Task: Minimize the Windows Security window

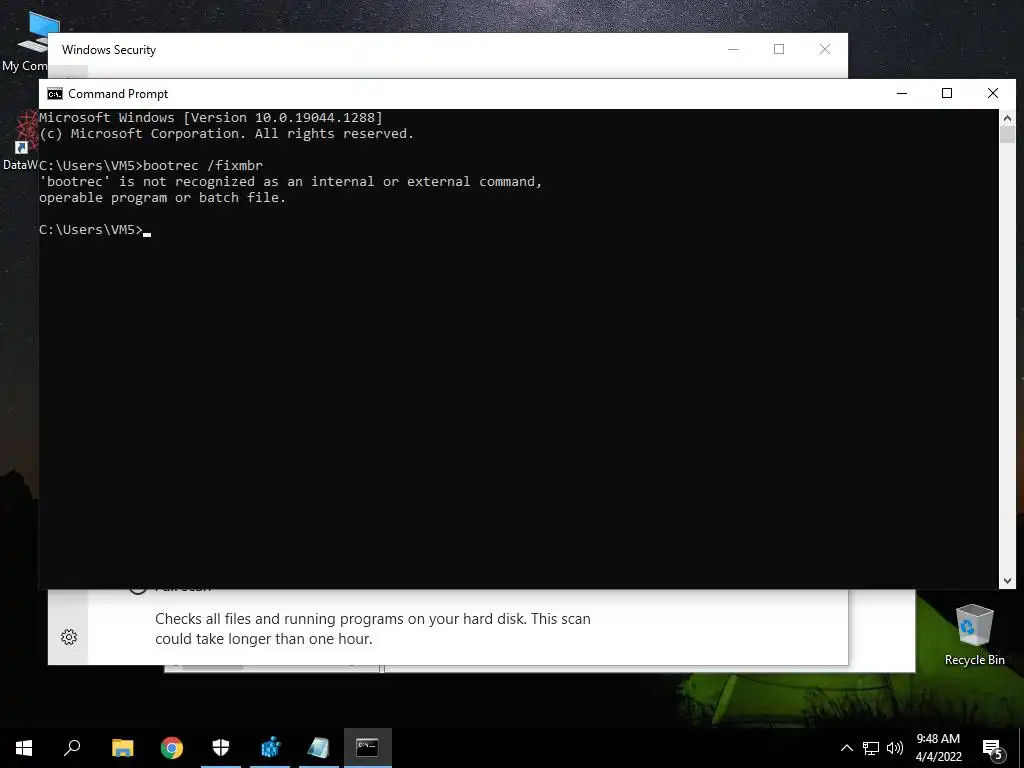Action: [x=733, y=49]
